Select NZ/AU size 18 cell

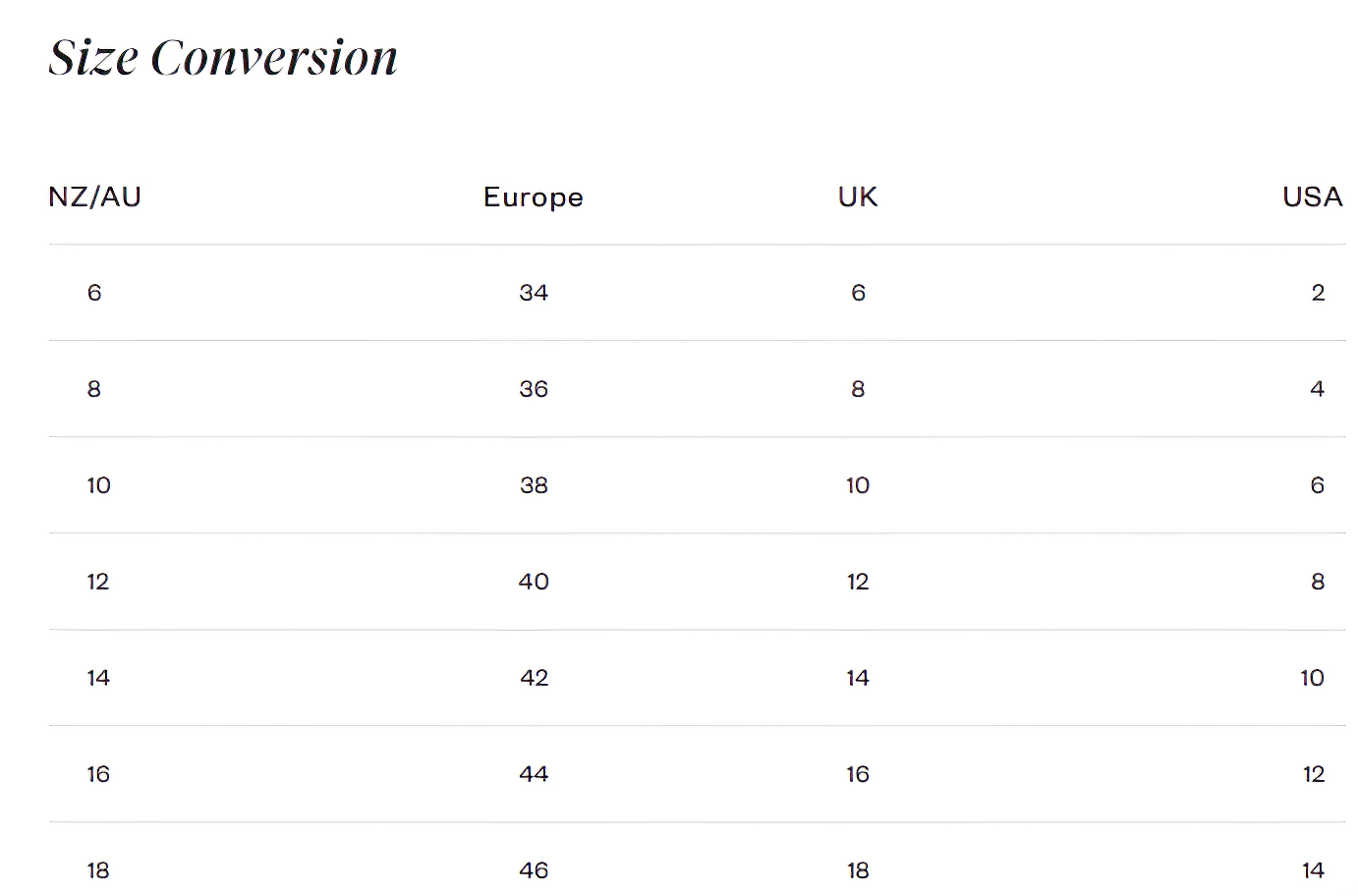point(98,870)
